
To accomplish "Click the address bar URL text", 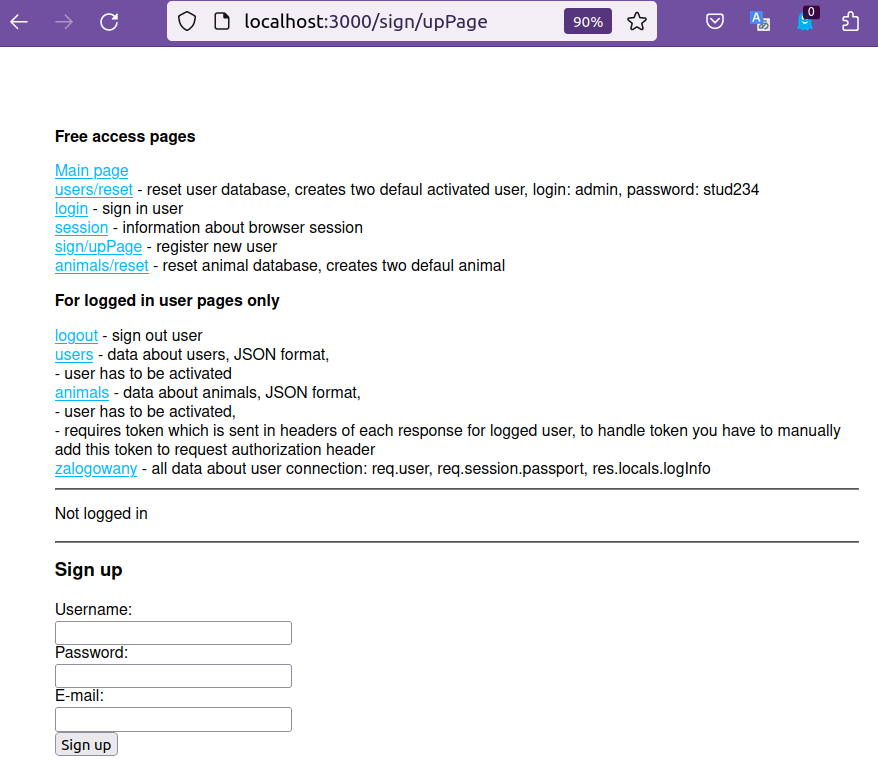I will (x=366, y=22).
